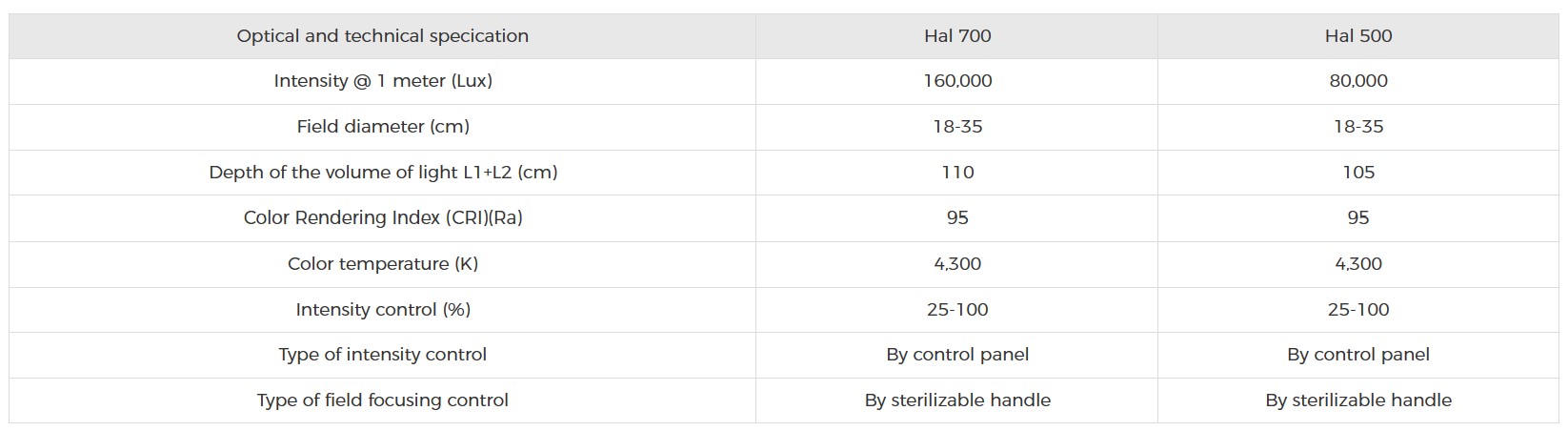The width and height of the screenshot is (1568, 431).
Task: Click the Field diameter (cm) label
Action: tap(383, 127)
